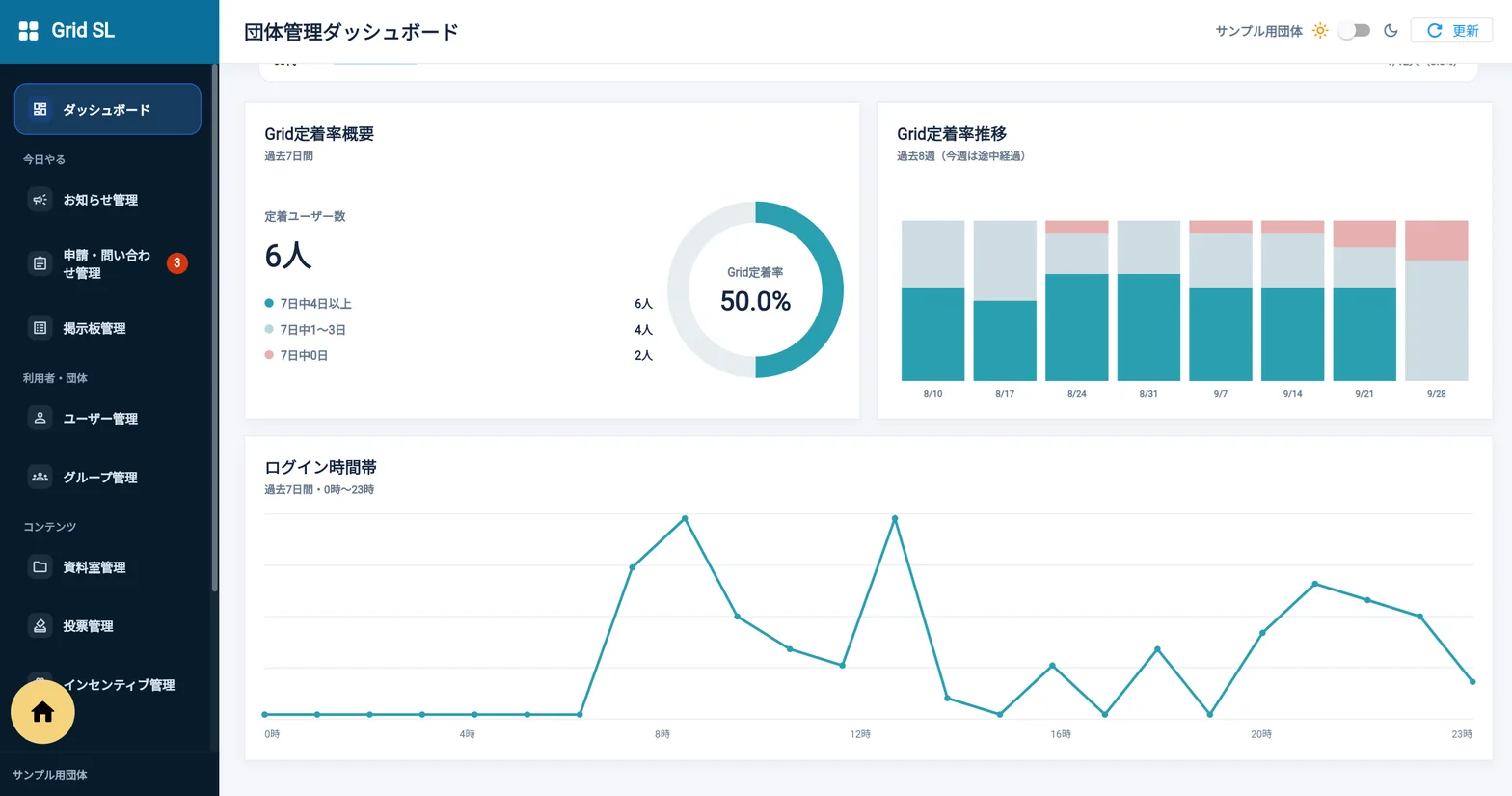Click the 7日中0日 legend entry
The height and width of the screenshot is (796, 1512).
tap(458, 356)
